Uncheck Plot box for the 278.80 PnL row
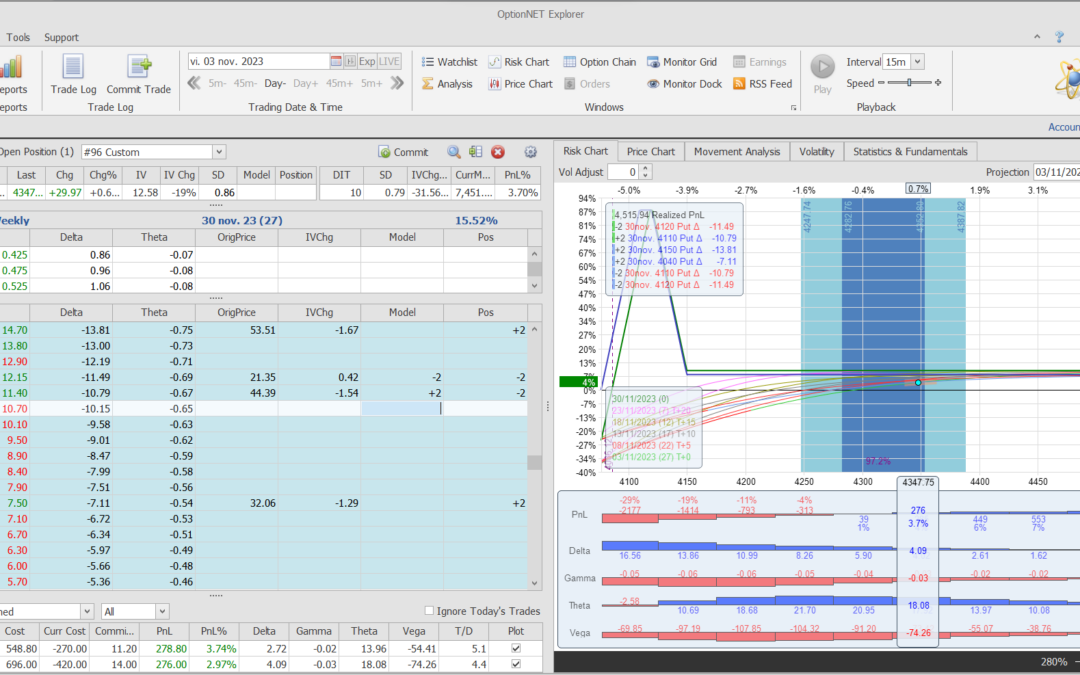The height and width of the screenshot is (675, 1080). [x=515, y=649]
